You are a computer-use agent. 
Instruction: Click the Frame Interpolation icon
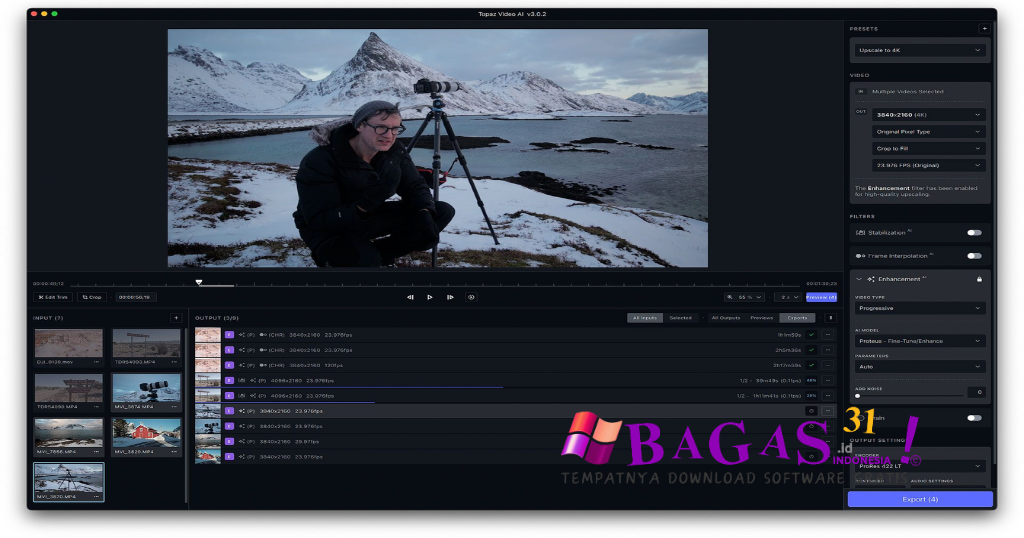click(x=860, y=256)
